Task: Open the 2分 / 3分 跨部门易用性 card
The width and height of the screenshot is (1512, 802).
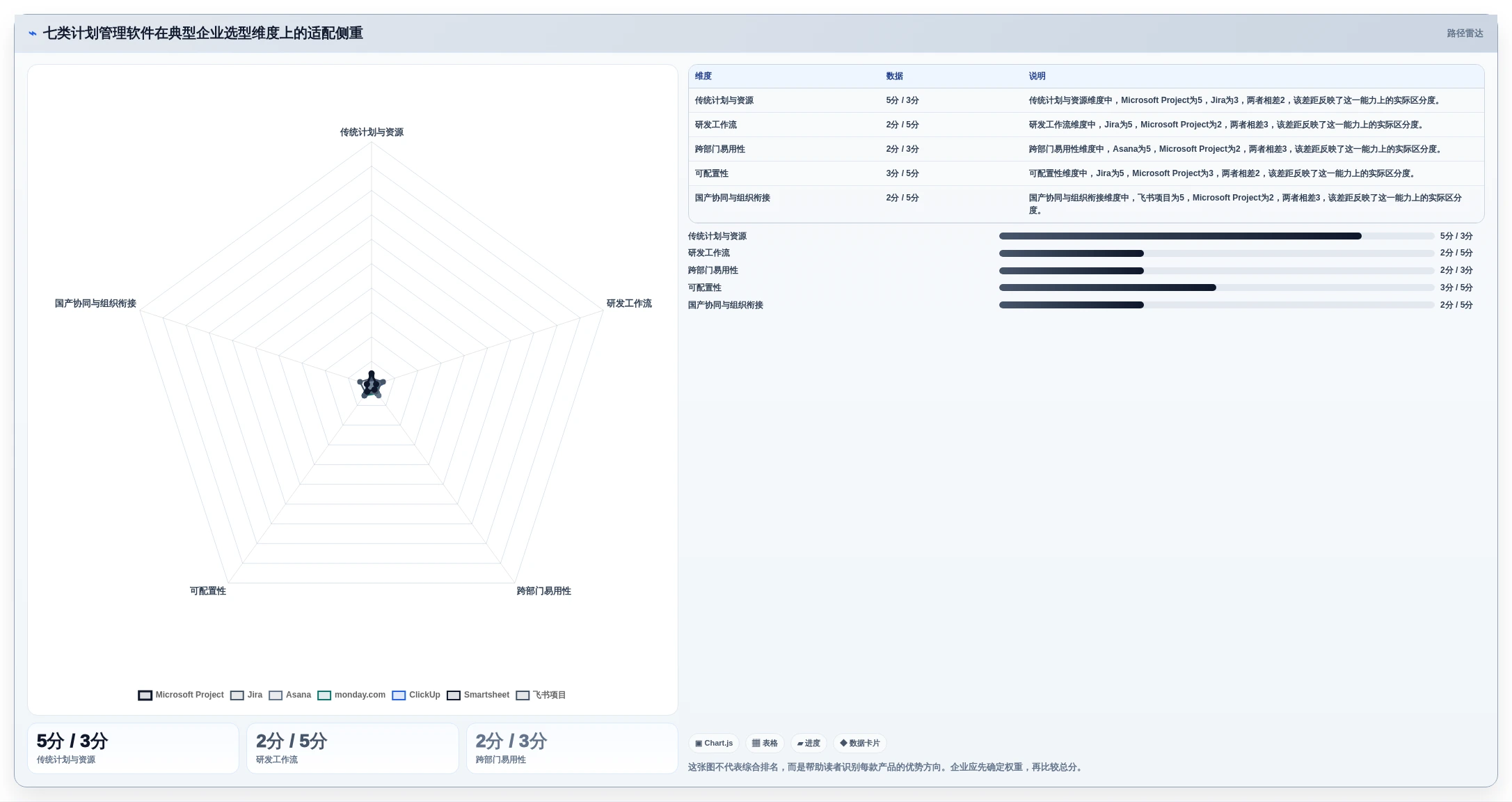Action: [x=572, y=748]
